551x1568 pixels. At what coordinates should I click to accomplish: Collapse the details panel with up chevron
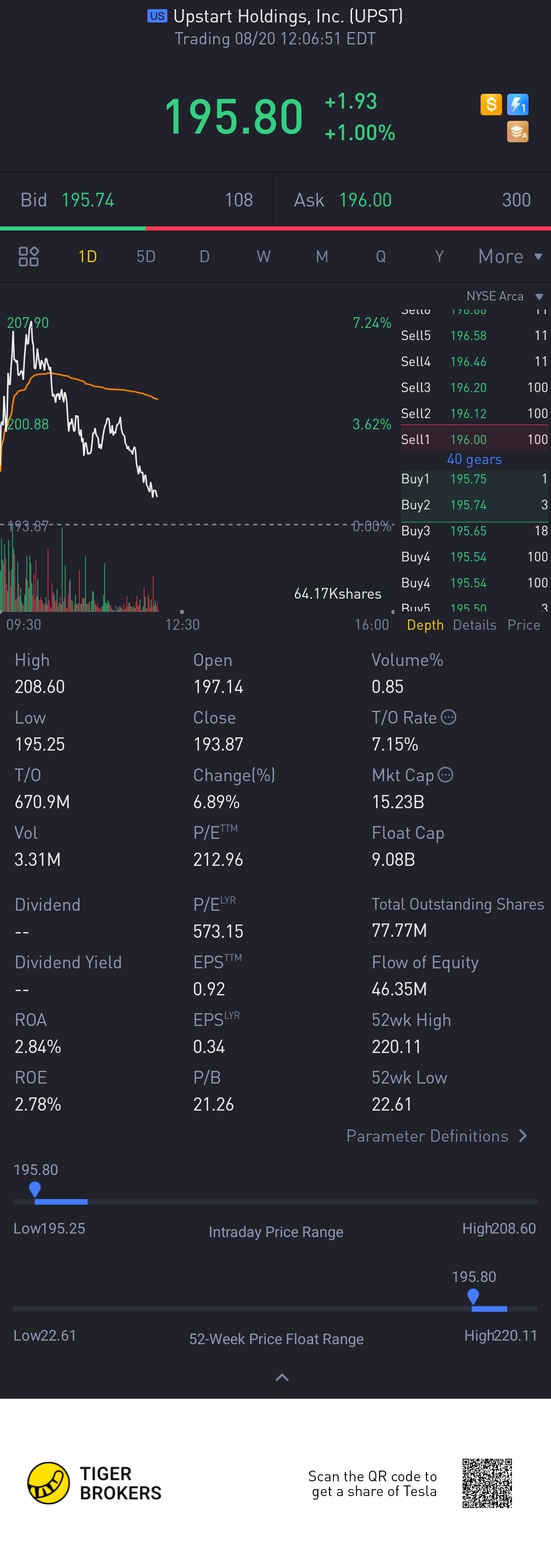282,1377
